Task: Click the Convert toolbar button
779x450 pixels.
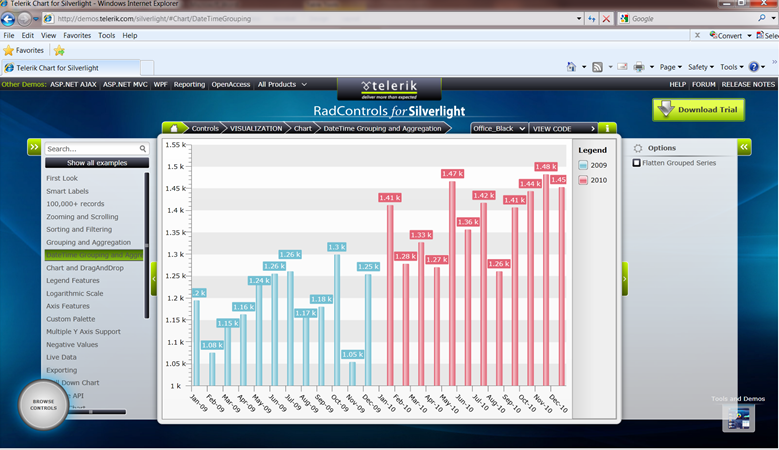Action: tap(725, 36)
